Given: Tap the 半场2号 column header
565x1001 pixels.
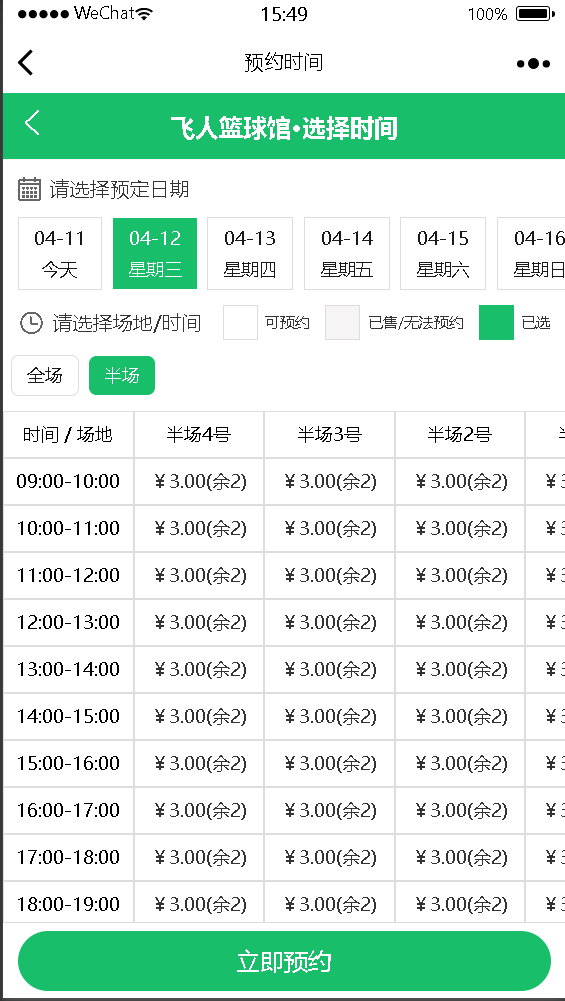Looking at the screenshot, I should [x=460, y=435].
